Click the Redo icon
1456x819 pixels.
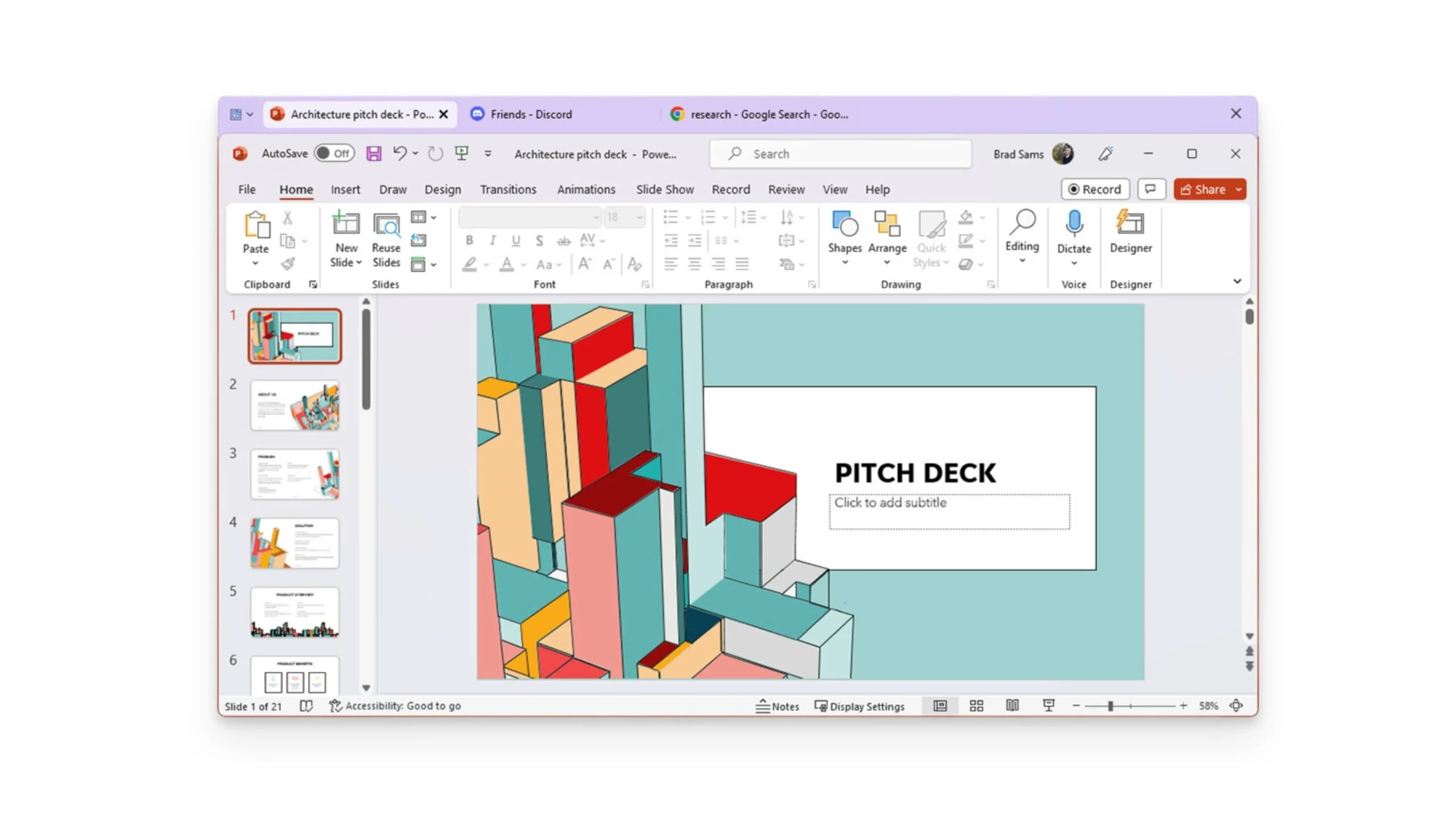point(435,154)
